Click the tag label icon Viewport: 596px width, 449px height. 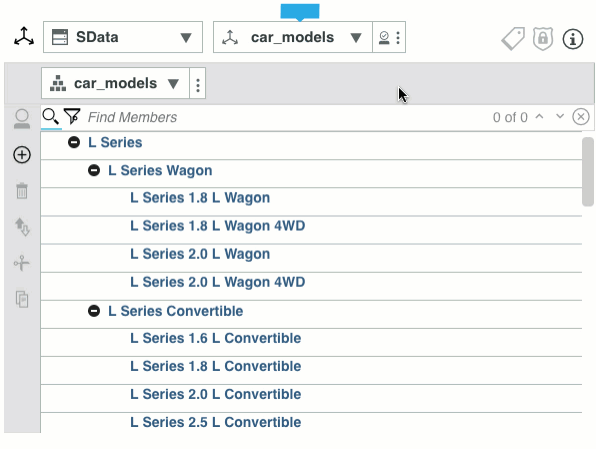pos(513,38)
